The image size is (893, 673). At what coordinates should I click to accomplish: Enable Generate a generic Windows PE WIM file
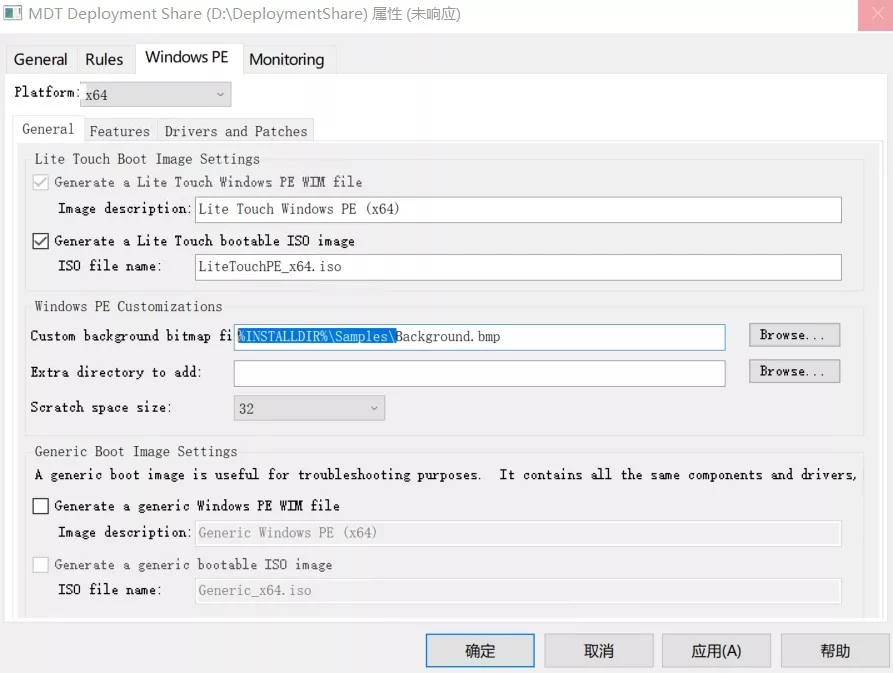coord(41,506)
